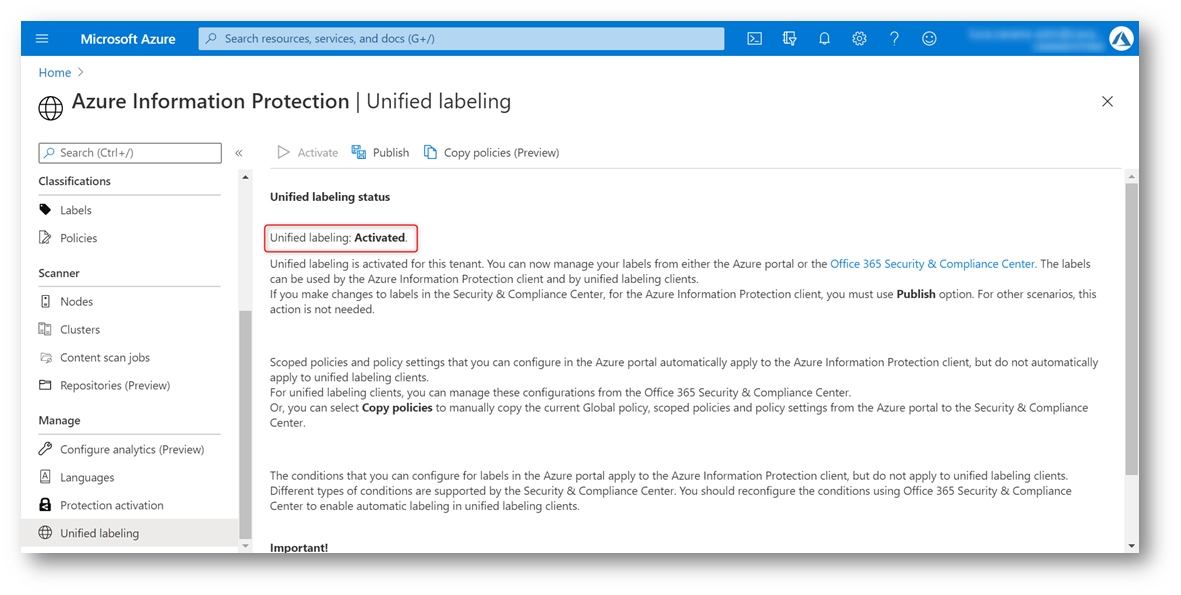Click the Publish toolbar button
Image resolution: width=1181 pixels, height=595 pixels.
click(x=381, y=153)
